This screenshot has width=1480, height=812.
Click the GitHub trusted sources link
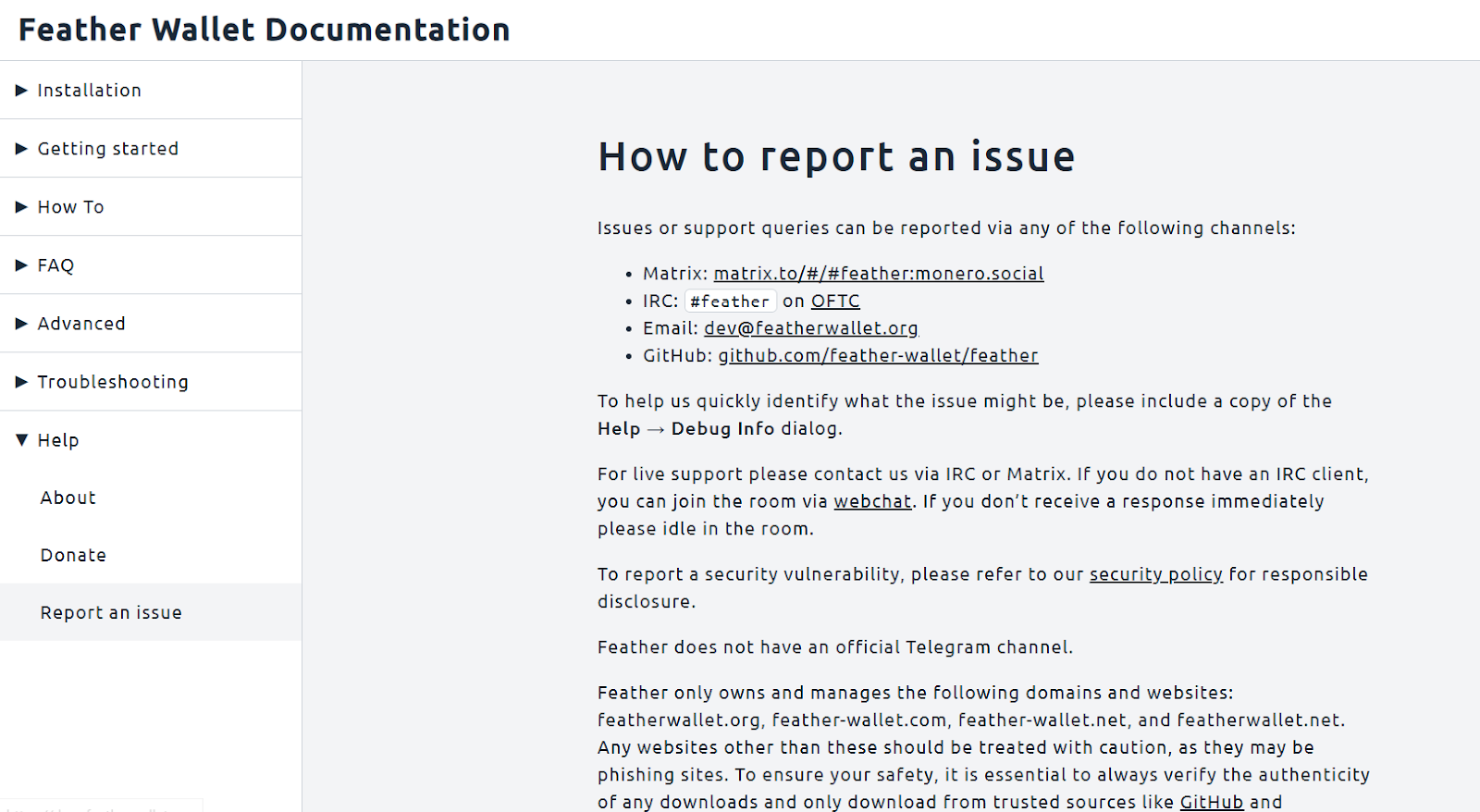[x=1211, y=802]
